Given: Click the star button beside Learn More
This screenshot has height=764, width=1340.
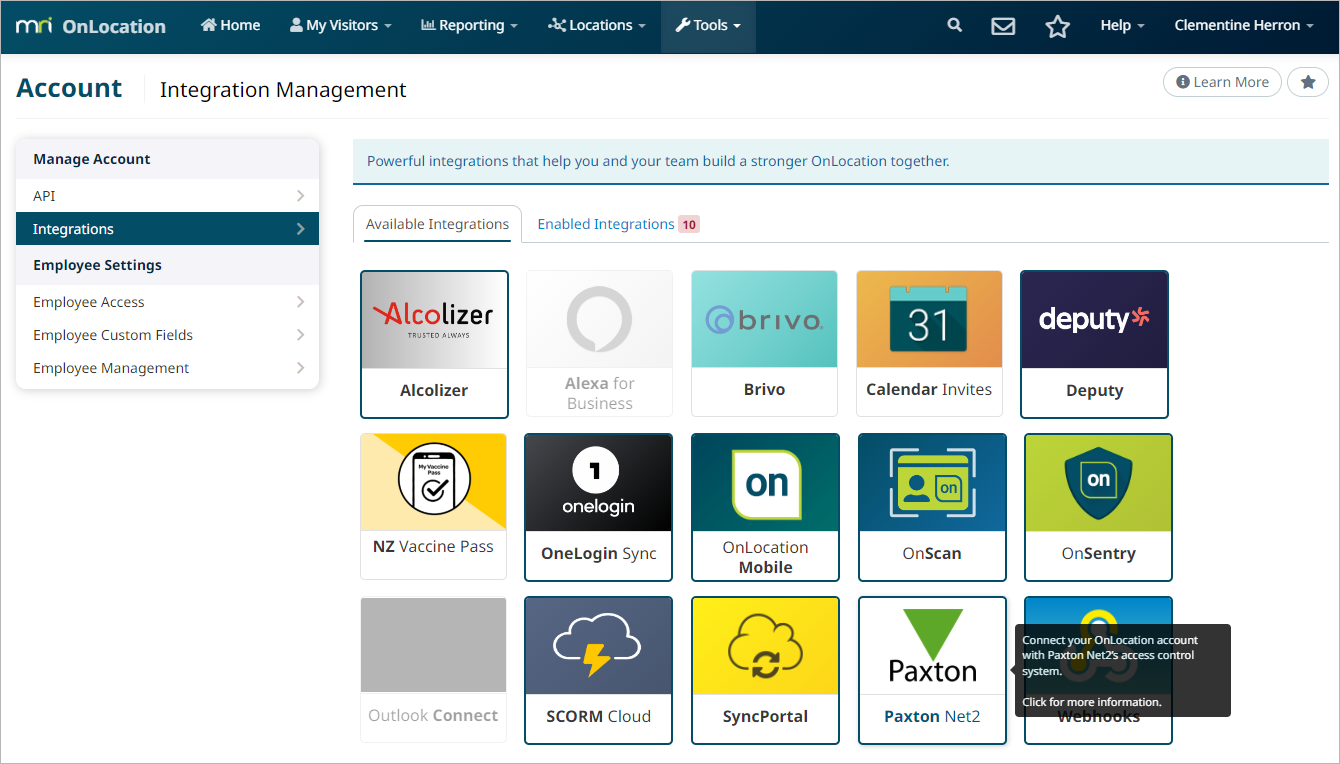Looking at the screenshot, I should pos(1307,82).
